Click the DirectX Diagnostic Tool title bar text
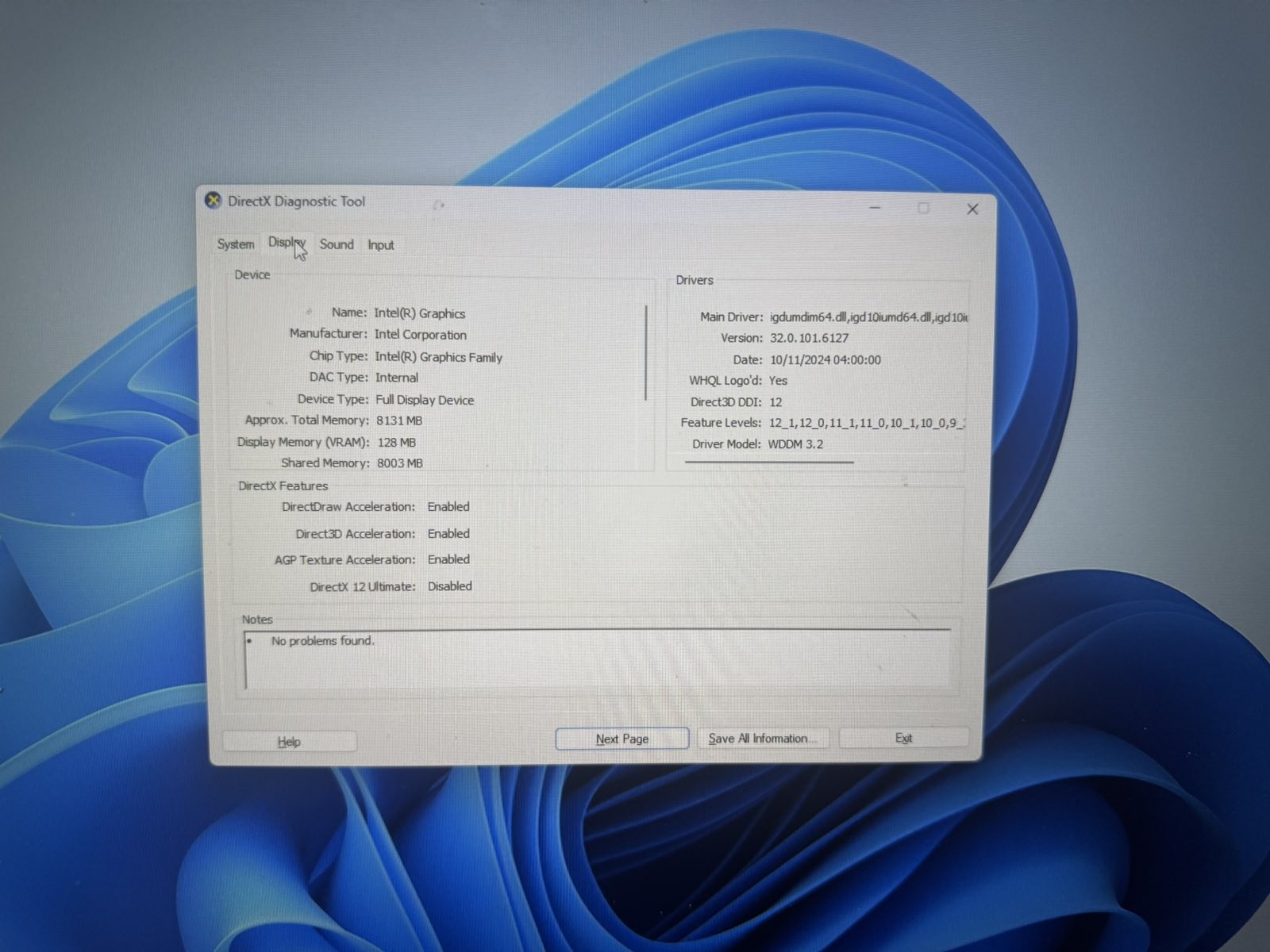The width and height of the screenshot is (1270, 952). (x=296, y=202)
